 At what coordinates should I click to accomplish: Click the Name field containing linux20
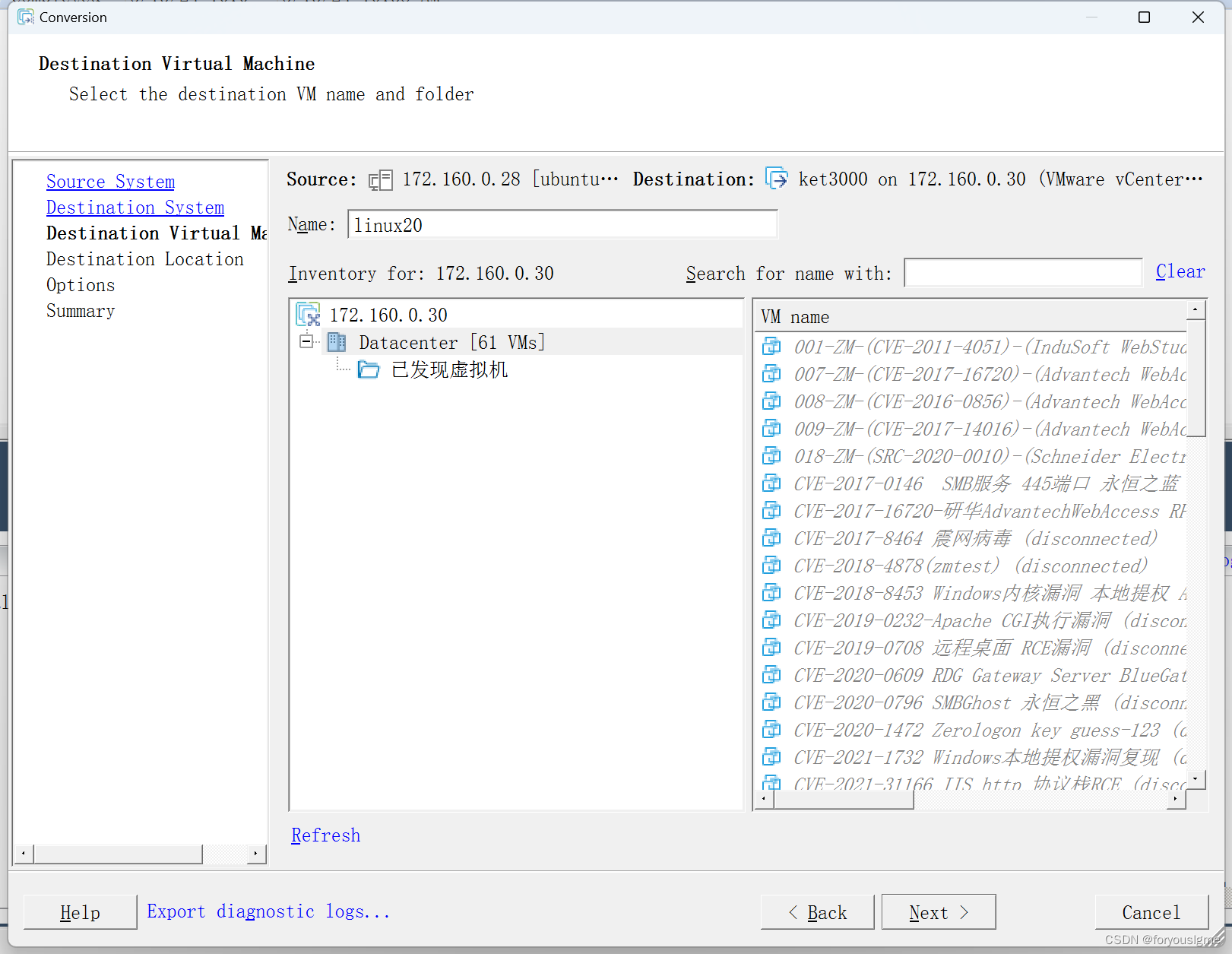[x=562, y=225]
